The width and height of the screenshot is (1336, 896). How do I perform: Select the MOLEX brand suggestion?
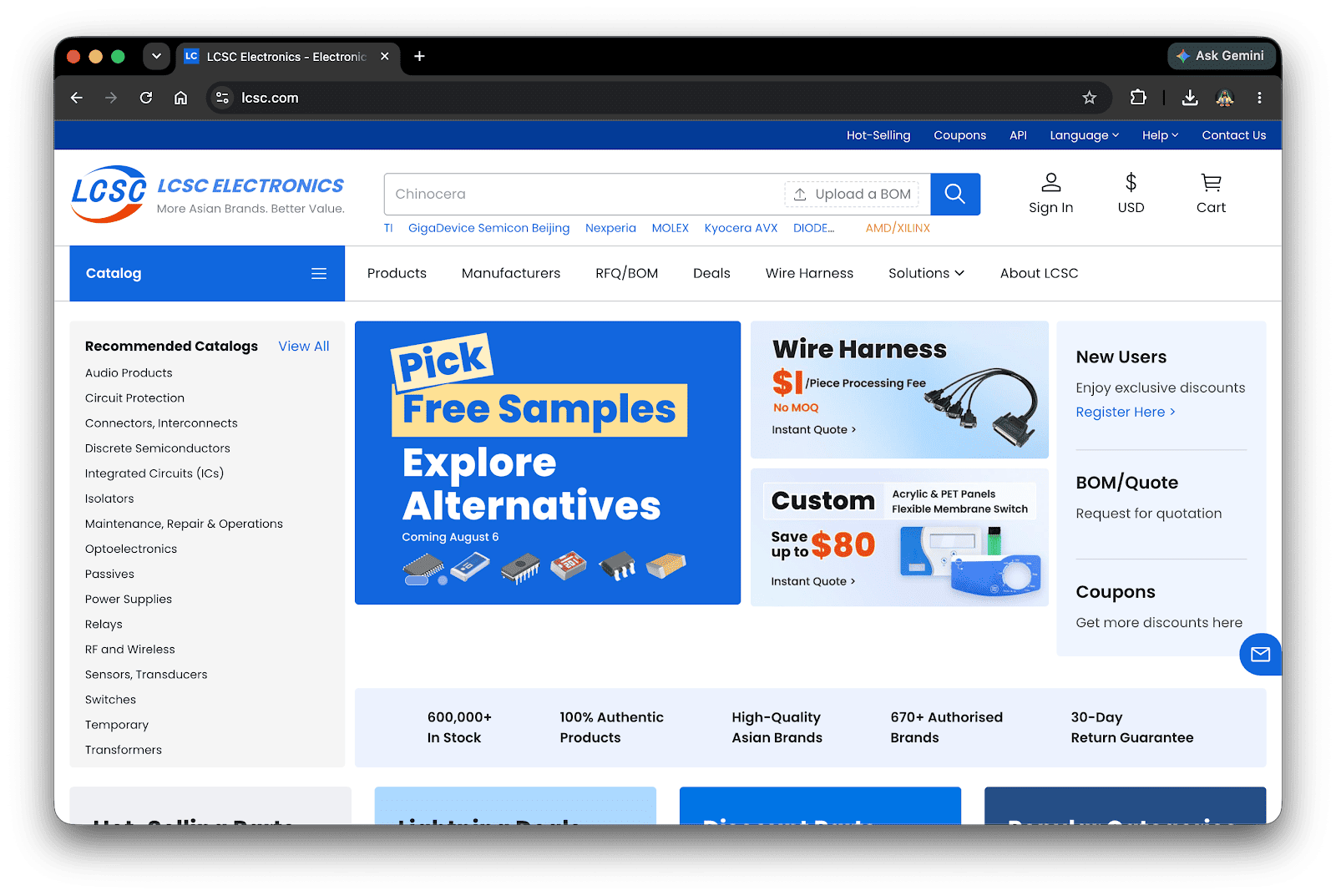(671, 228)
